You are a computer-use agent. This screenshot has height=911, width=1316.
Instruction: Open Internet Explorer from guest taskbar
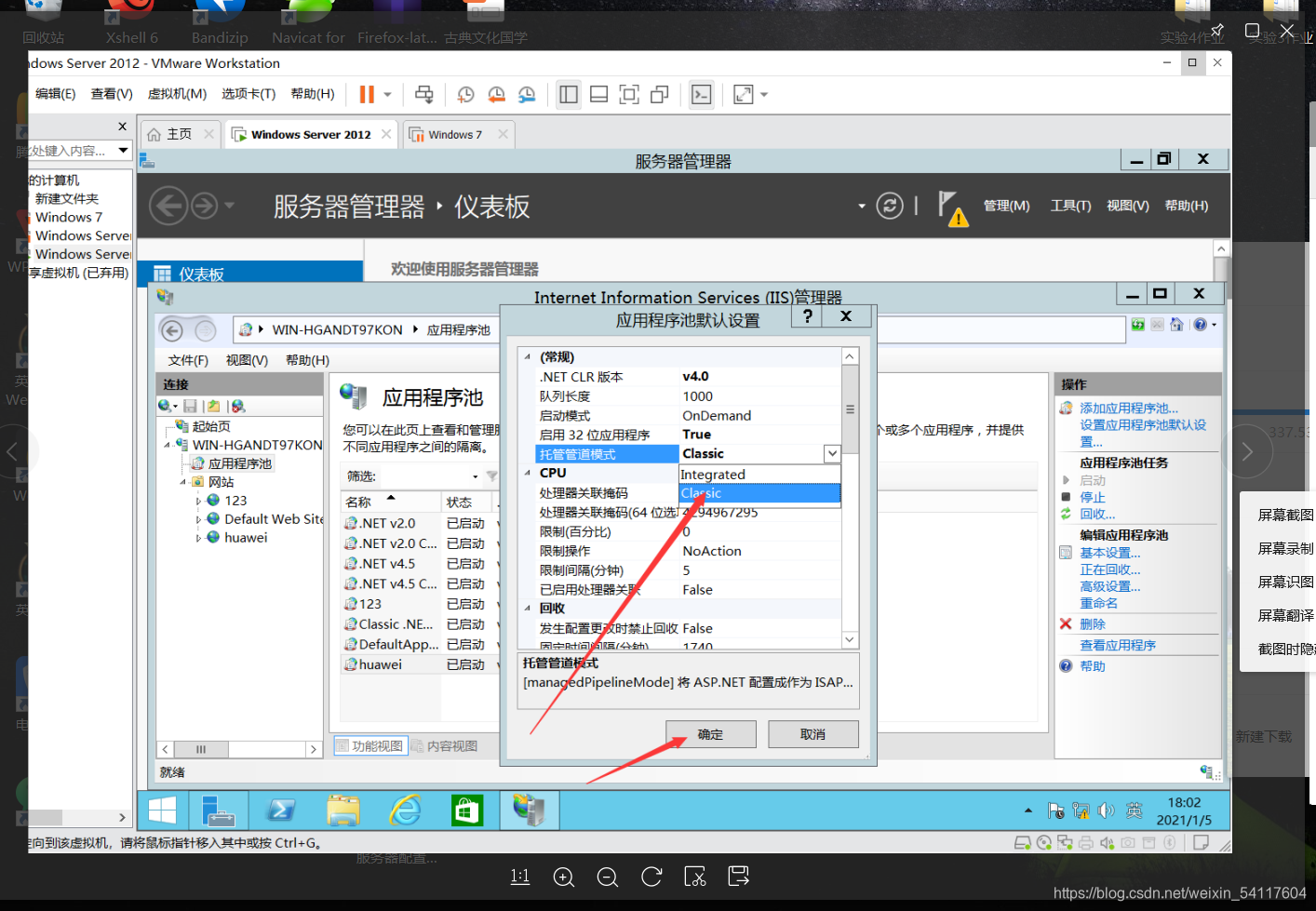coord(405,811)
